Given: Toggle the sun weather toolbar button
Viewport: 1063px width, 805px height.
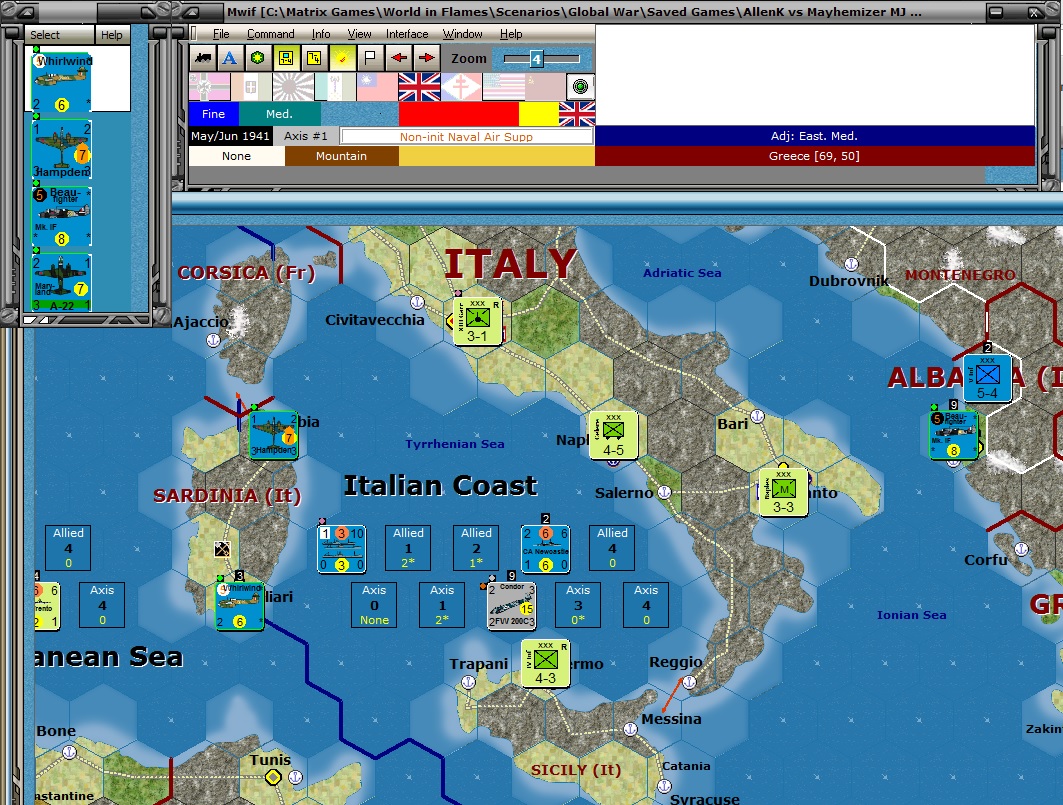Looking at the screenshot, I should coord(342,58).
